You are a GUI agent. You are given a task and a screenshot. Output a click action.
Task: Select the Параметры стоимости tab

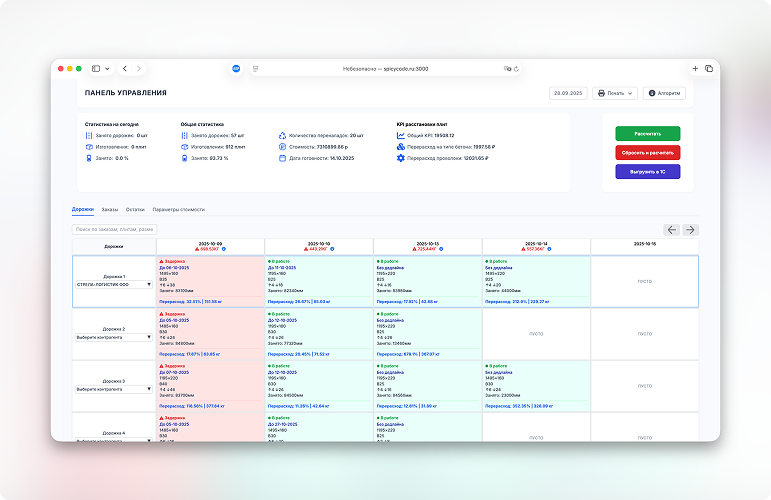178,209
